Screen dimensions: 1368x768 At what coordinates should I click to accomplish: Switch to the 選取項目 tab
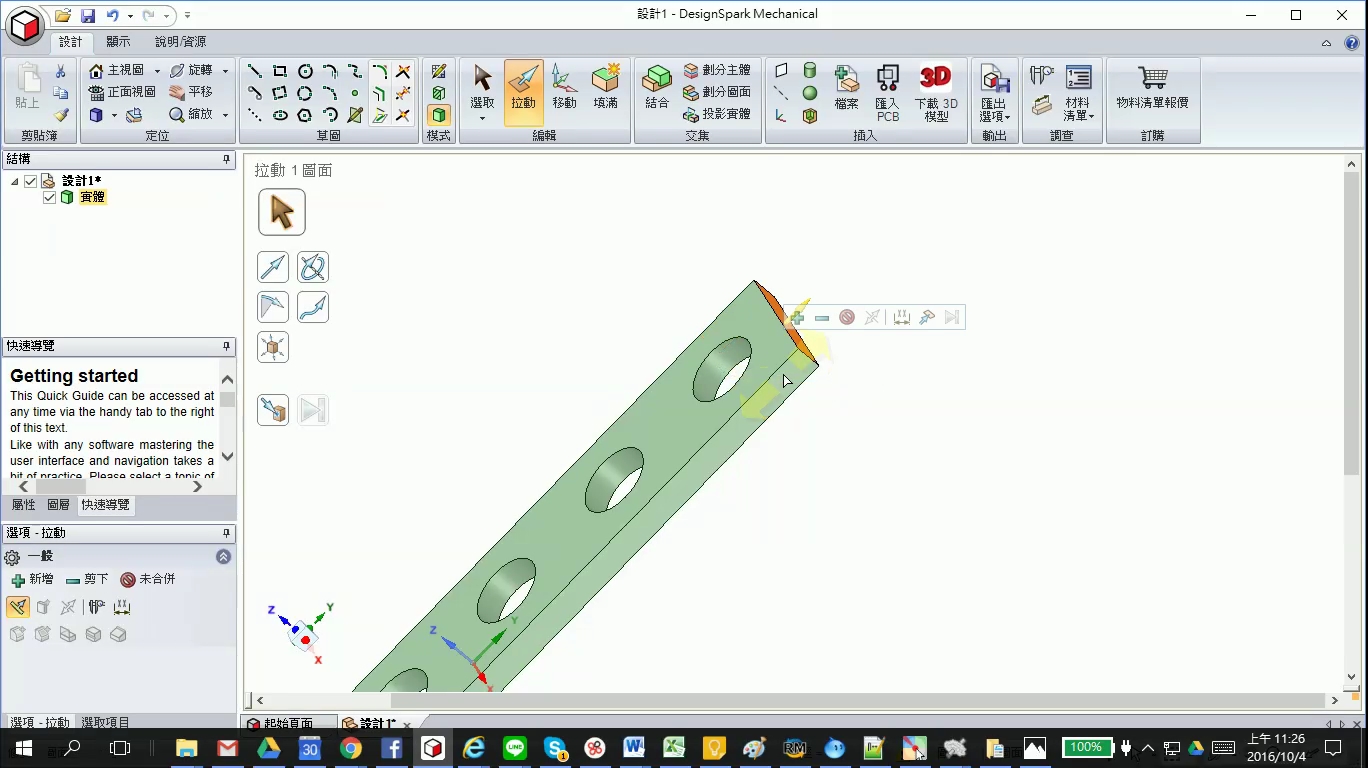point(105,722)
